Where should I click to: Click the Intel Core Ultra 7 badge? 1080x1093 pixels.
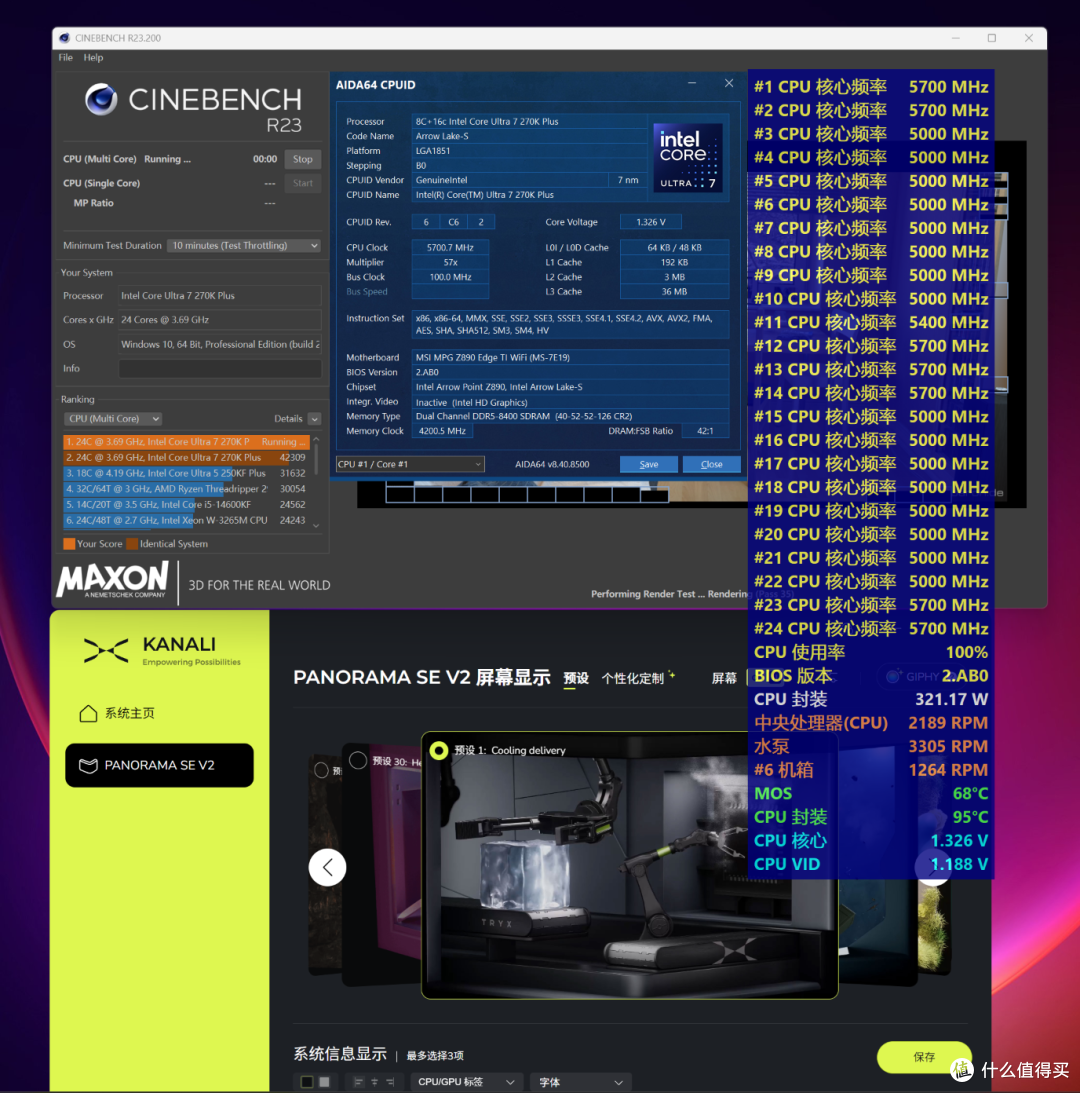(x=687, y=158)
